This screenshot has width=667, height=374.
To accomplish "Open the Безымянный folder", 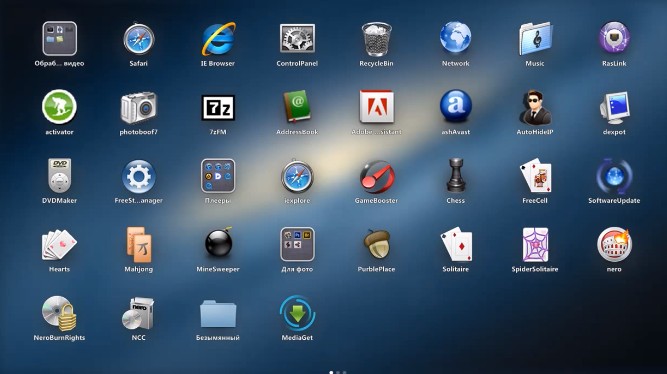I will (218, 314).
